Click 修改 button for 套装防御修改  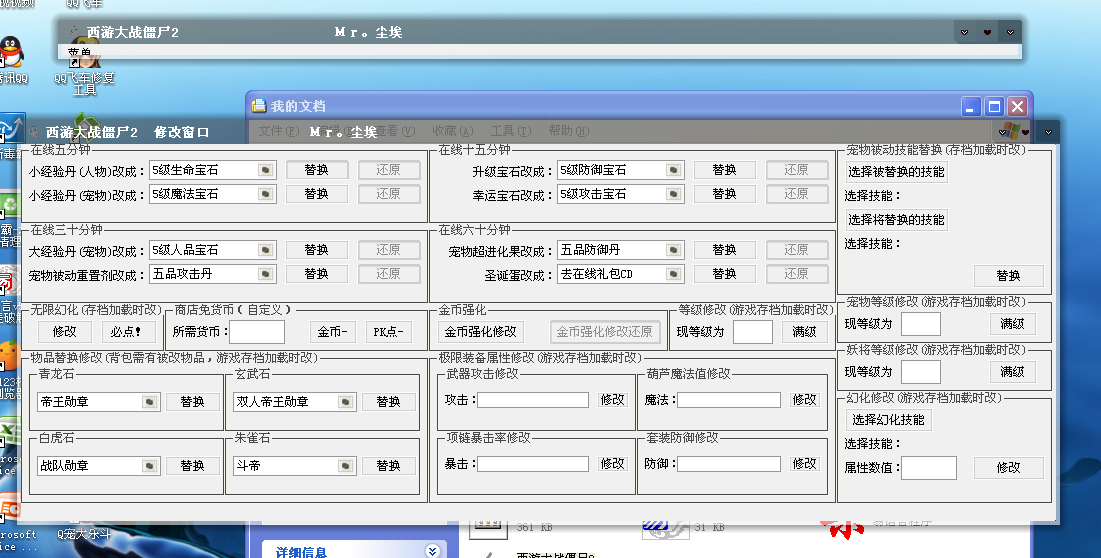(x=805, y=463)
